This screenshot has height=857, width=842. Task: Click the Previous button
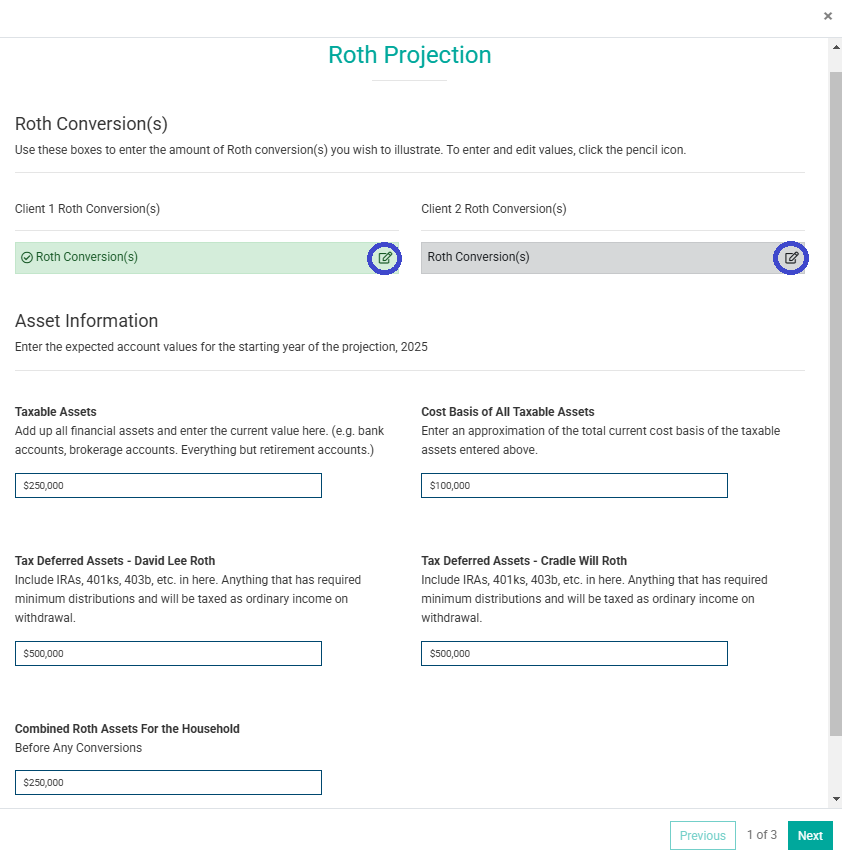(x=703, y=835)
